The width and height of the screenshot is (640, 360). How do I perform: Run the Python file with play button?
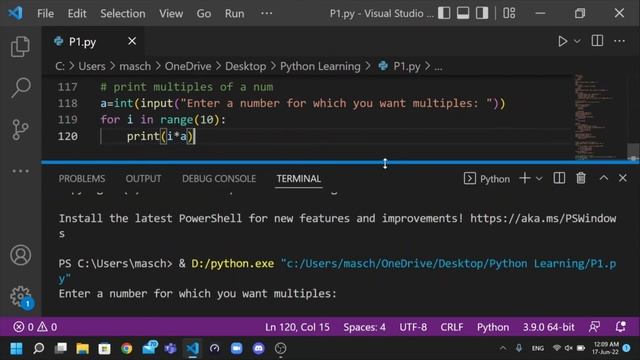(563, 41)
